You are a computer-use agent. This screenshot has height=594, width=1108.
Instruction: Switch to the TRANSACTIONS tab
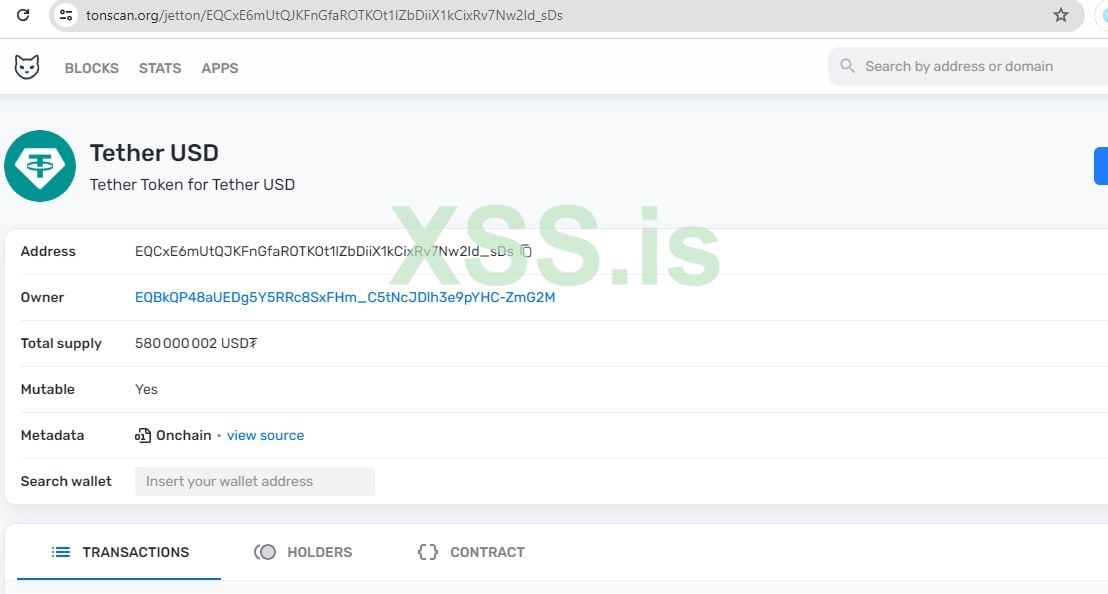point(119,552)
